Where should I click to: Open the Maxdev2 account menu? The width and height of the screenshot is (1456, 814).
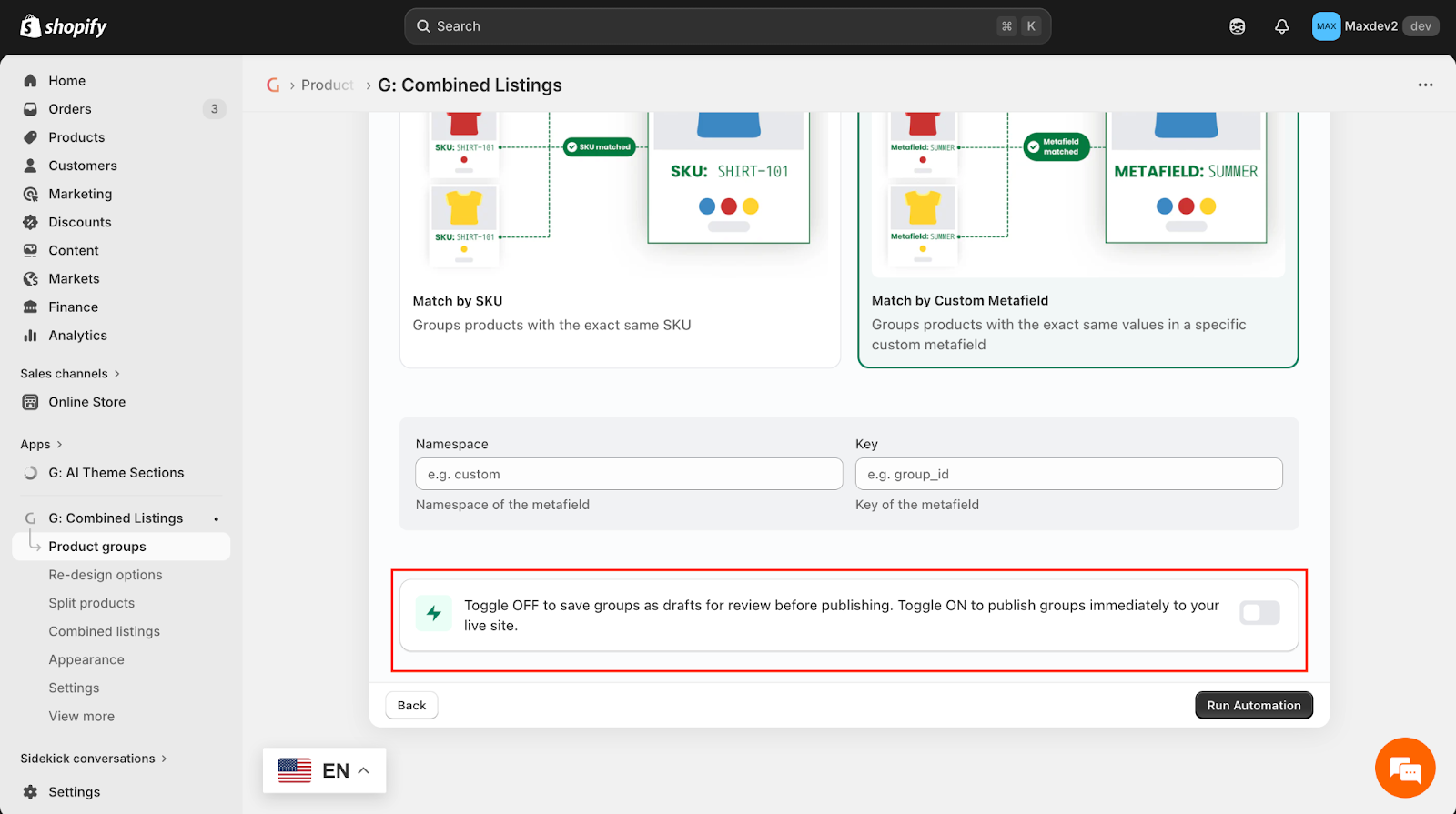click(1375, 26)
